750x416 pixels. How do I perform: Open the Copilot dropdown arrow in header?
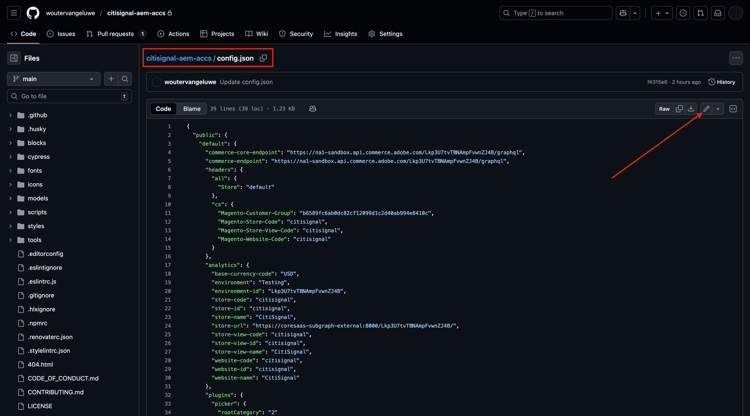coord(635,13)
